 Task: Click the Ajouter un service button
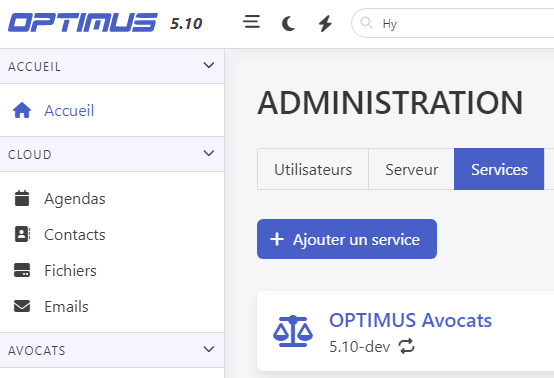pos(347,239)
